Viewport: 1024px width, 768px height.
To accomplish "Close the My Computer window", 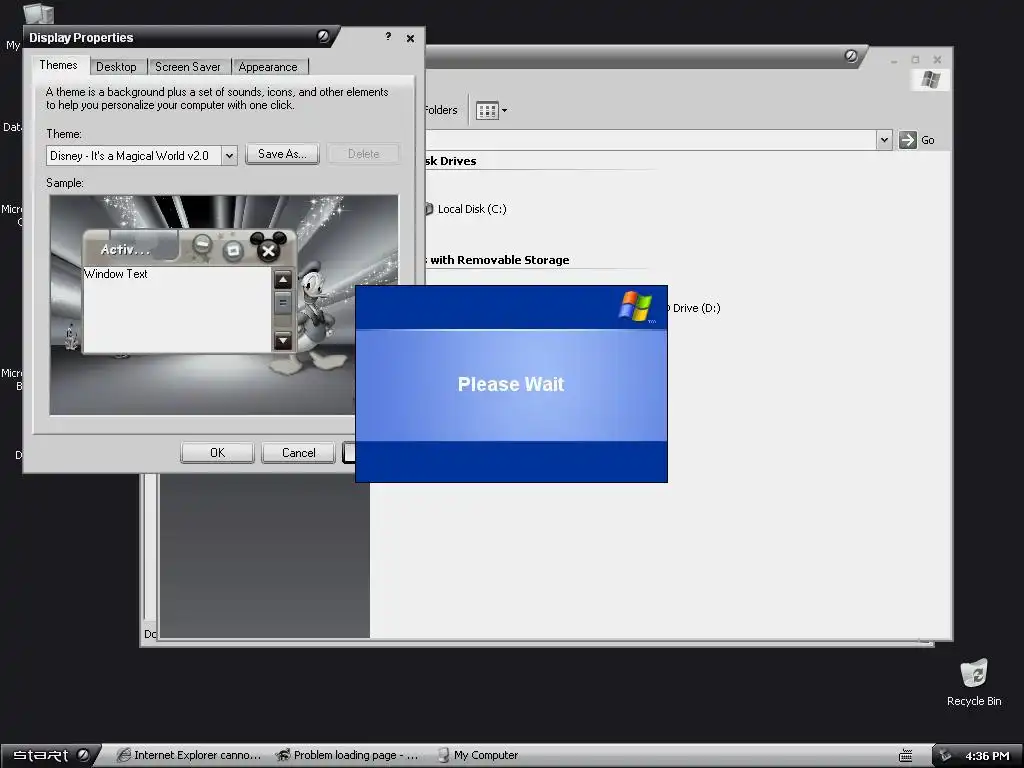I will pyautogui.click(x=937, y=59).
